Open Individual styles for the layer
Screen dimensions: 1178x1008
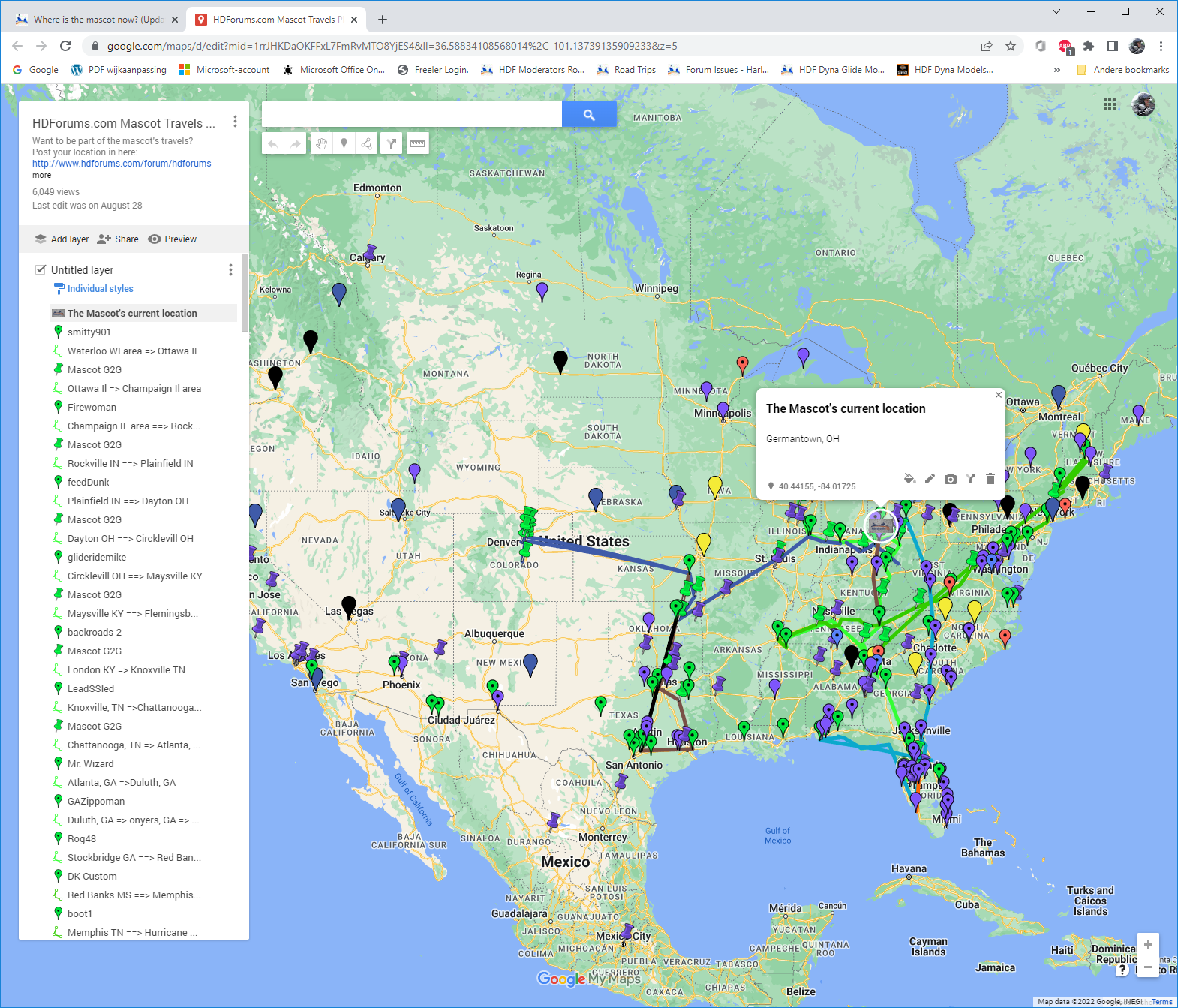click(x=100, y=289)
